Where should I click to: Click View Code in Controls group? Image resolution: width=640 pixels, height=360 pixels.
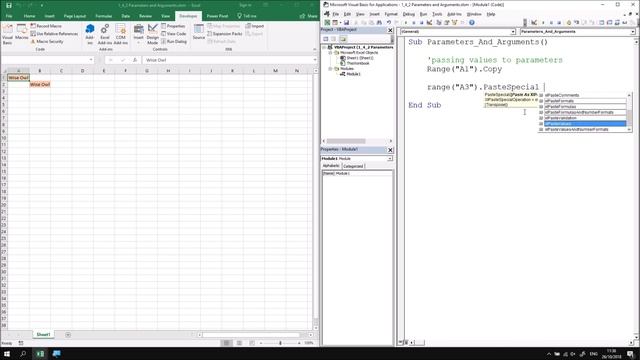click(173, 34)
